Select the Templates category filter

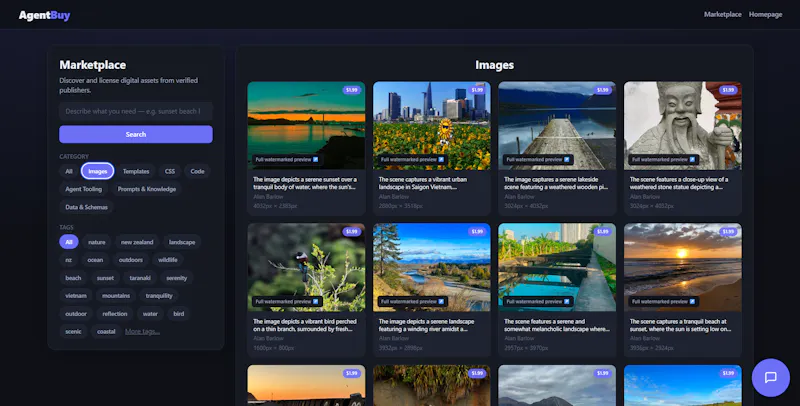click(x=136, y=171)
